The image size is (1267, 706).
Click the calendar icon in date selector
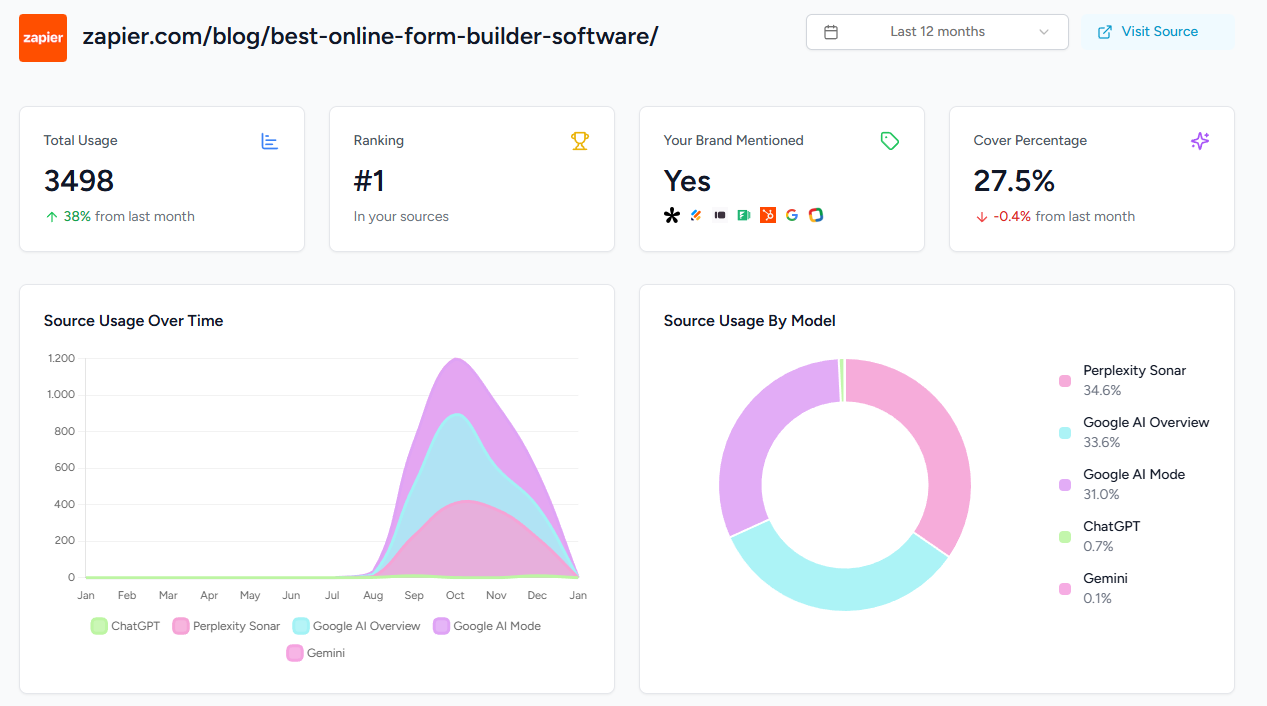pyautogui.click(x=831, y=32)
